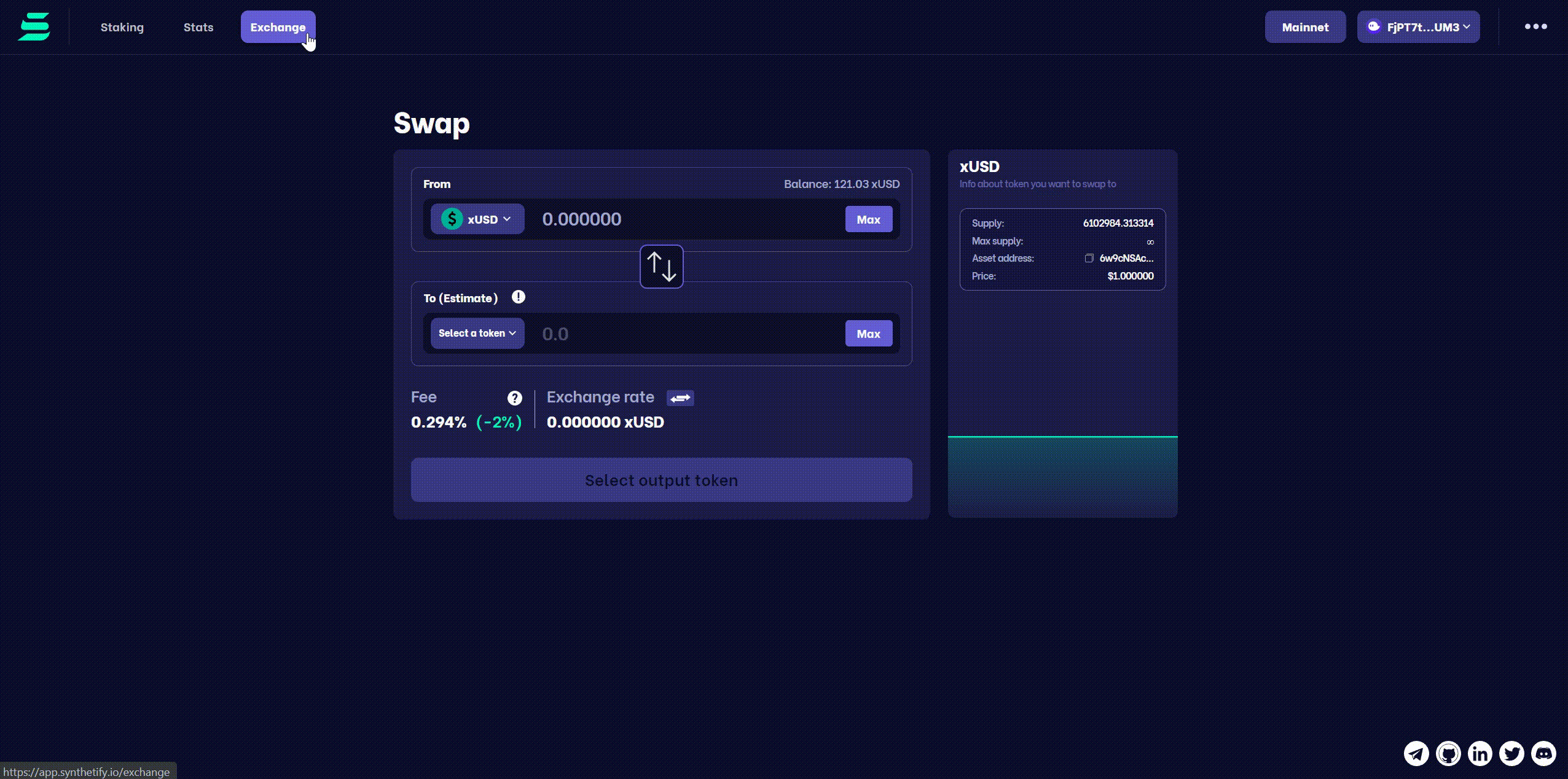This screenshot has width=1568, height=779.
Task: Go to the Staking tab
Action: 122,27
